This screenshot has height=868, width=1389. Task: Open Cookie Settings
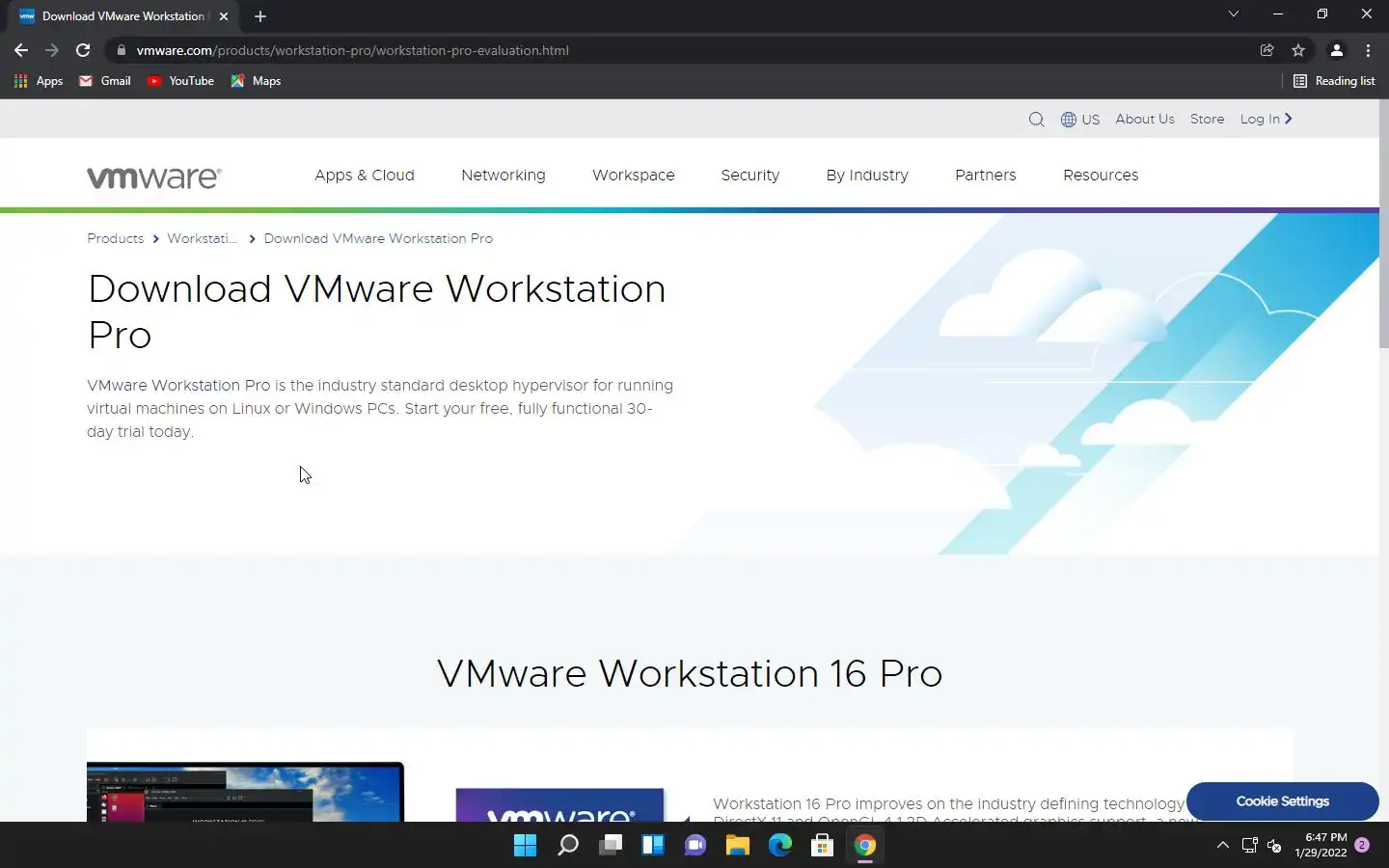pos(1283,801)
